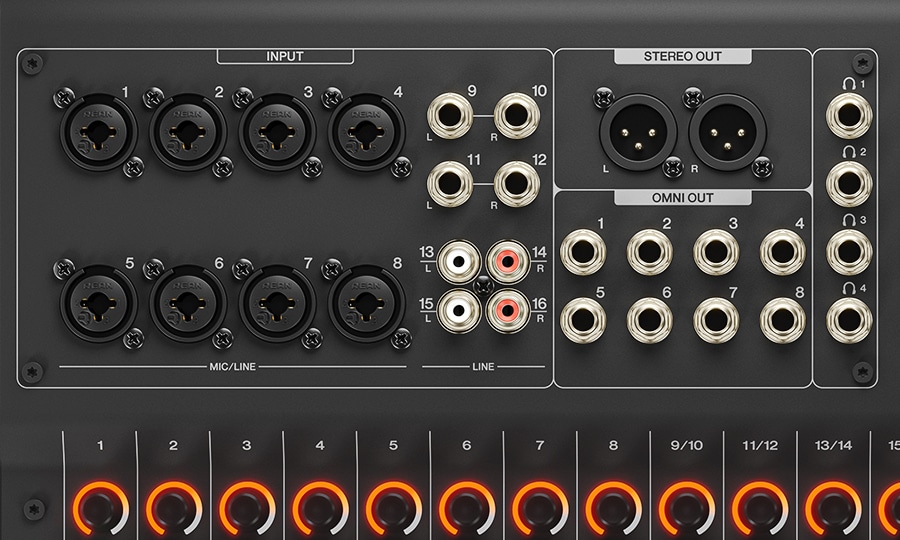Click the red RCA line input 16

(x=508, y=311)
